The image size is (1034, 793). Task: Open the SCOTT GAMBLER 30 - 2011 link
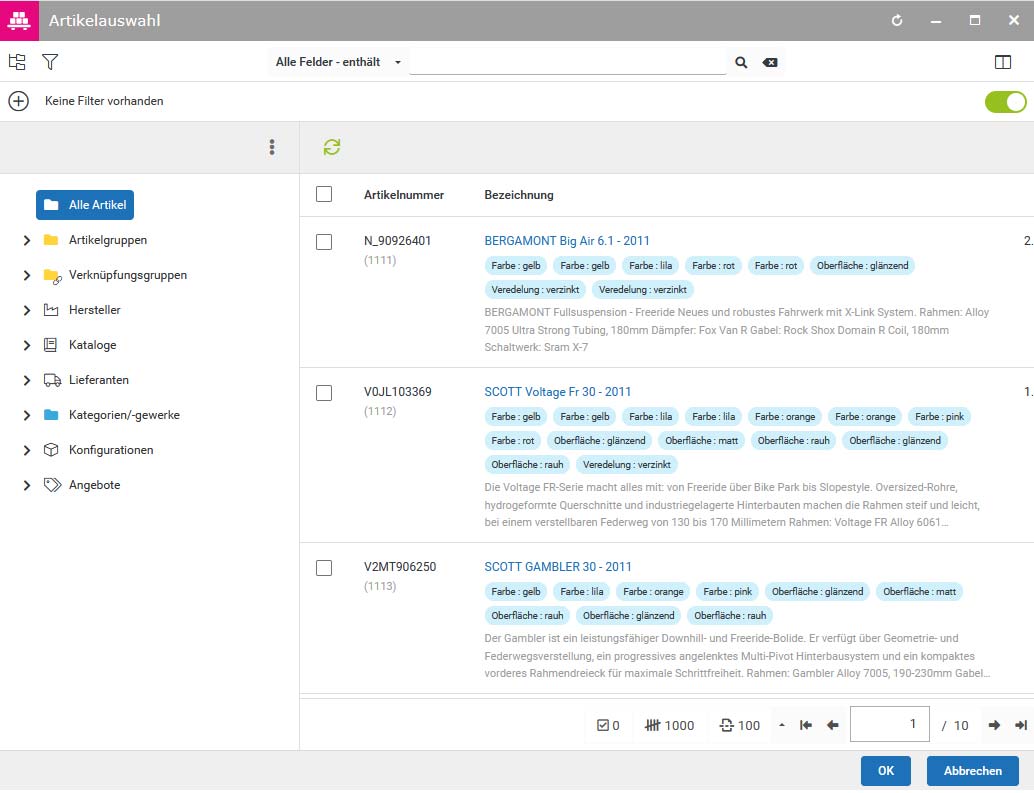tap(557, 566)
